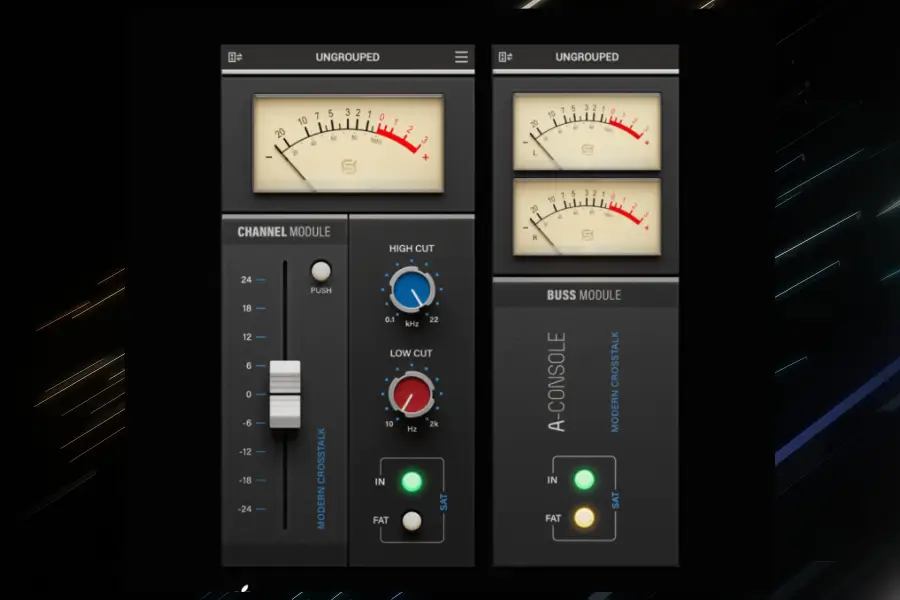The image size is (900, 600).
Task: Click the kHz unit label under HIGH CUT
Action: pos(412,324)
